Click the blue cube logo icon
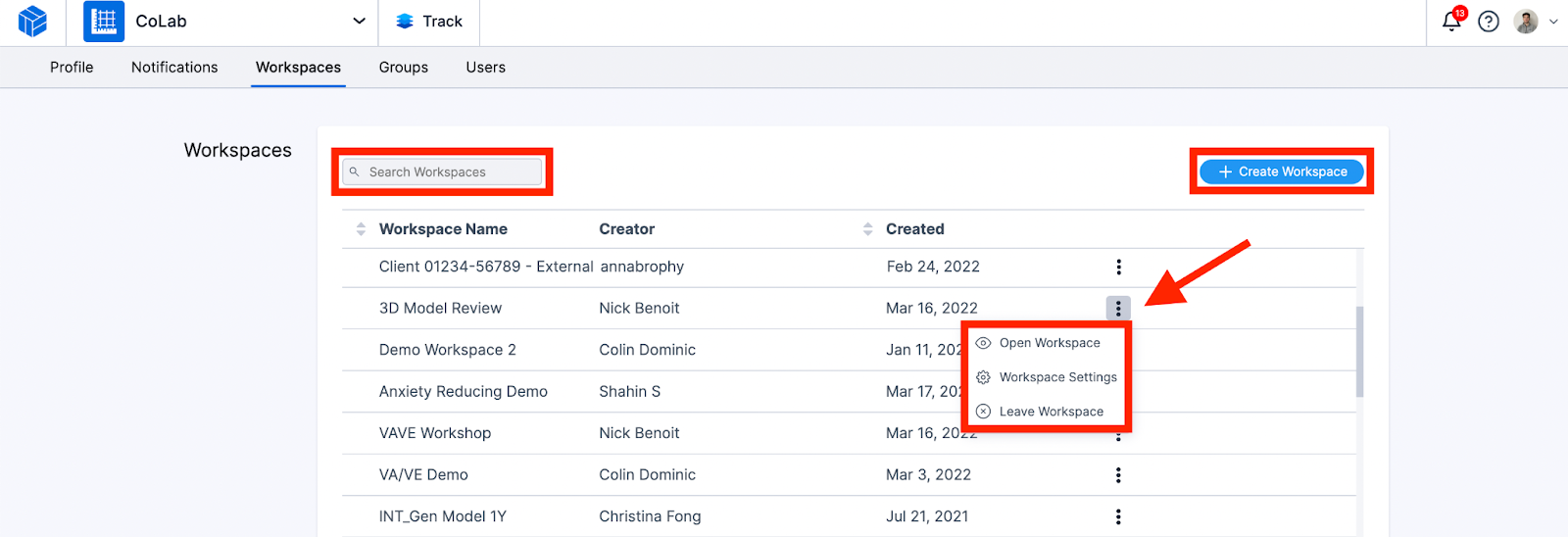 point(32,22)
